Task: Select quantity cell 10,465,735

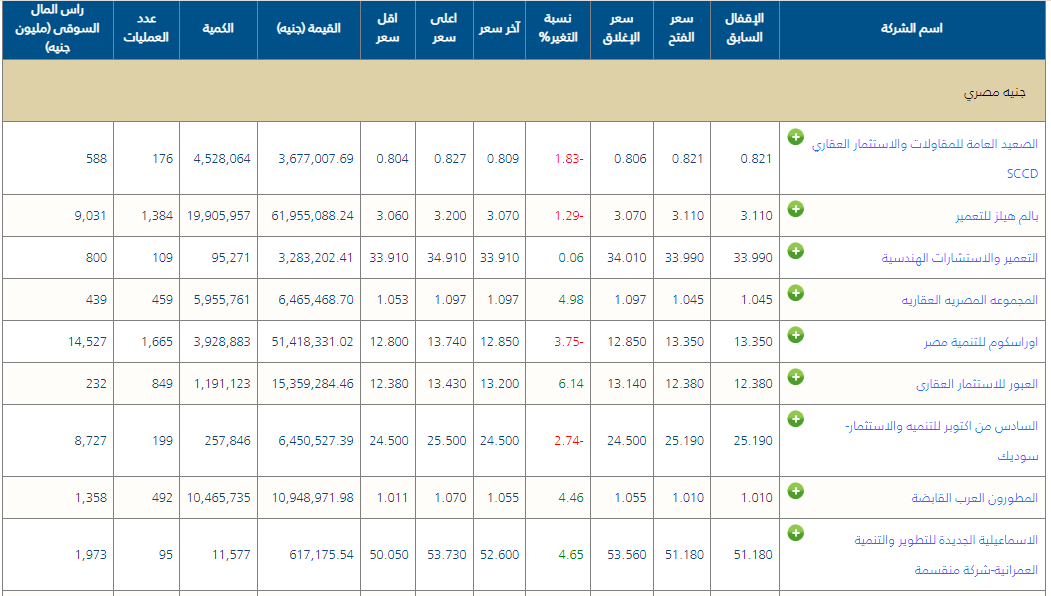Action: pyautogui.click(x=219, y=498)
